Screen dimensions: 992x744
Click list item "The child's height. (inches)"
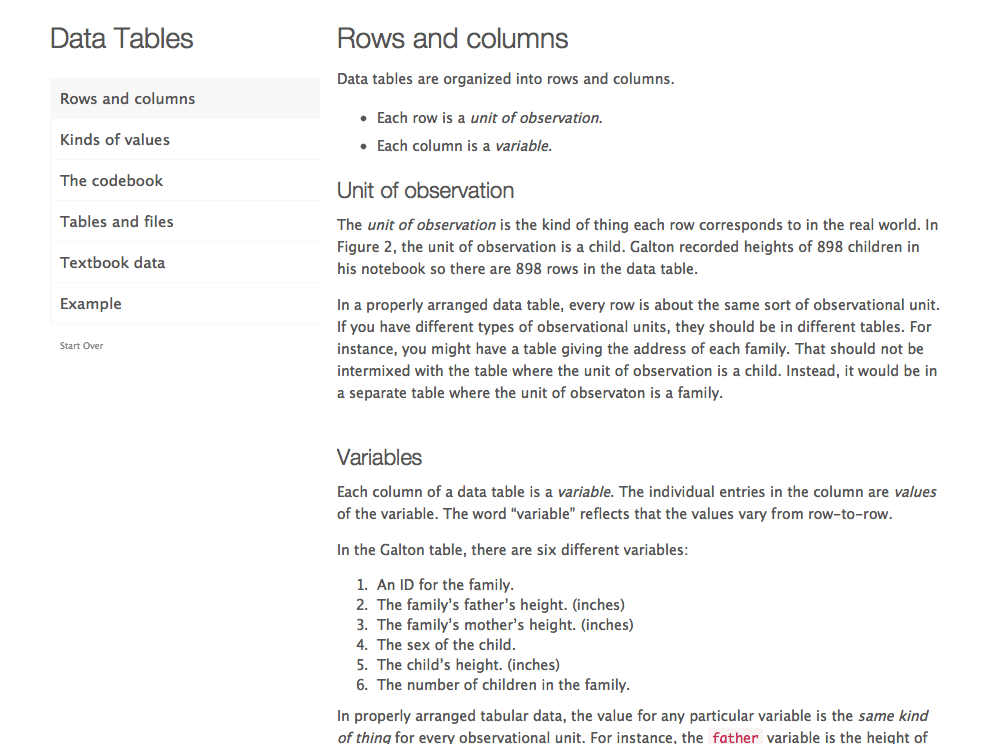click(457, 664)
